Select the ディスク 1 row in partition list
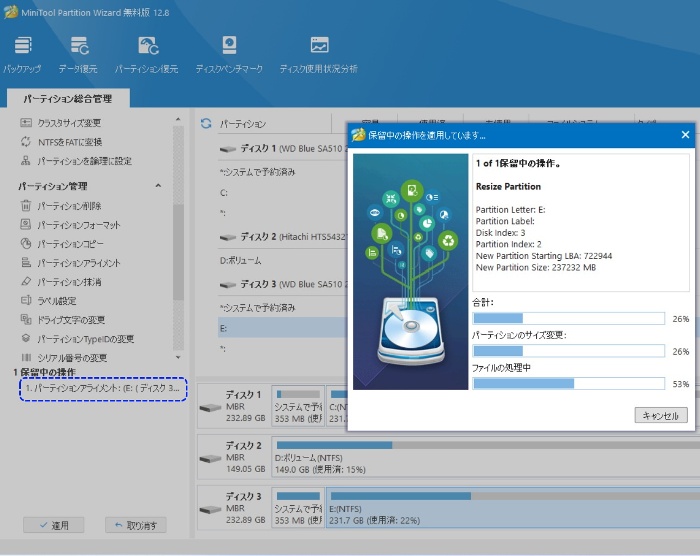 coord(282,149)
